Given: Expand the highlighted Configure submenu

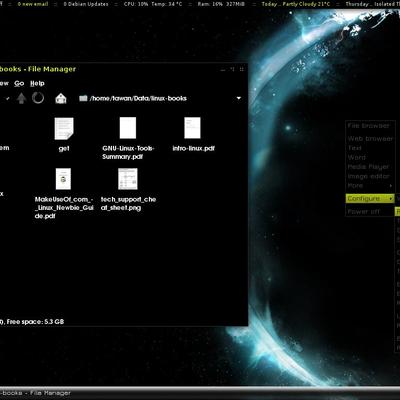Looking at the screenshot, I should pyautogui.click(x=370, y=198).
